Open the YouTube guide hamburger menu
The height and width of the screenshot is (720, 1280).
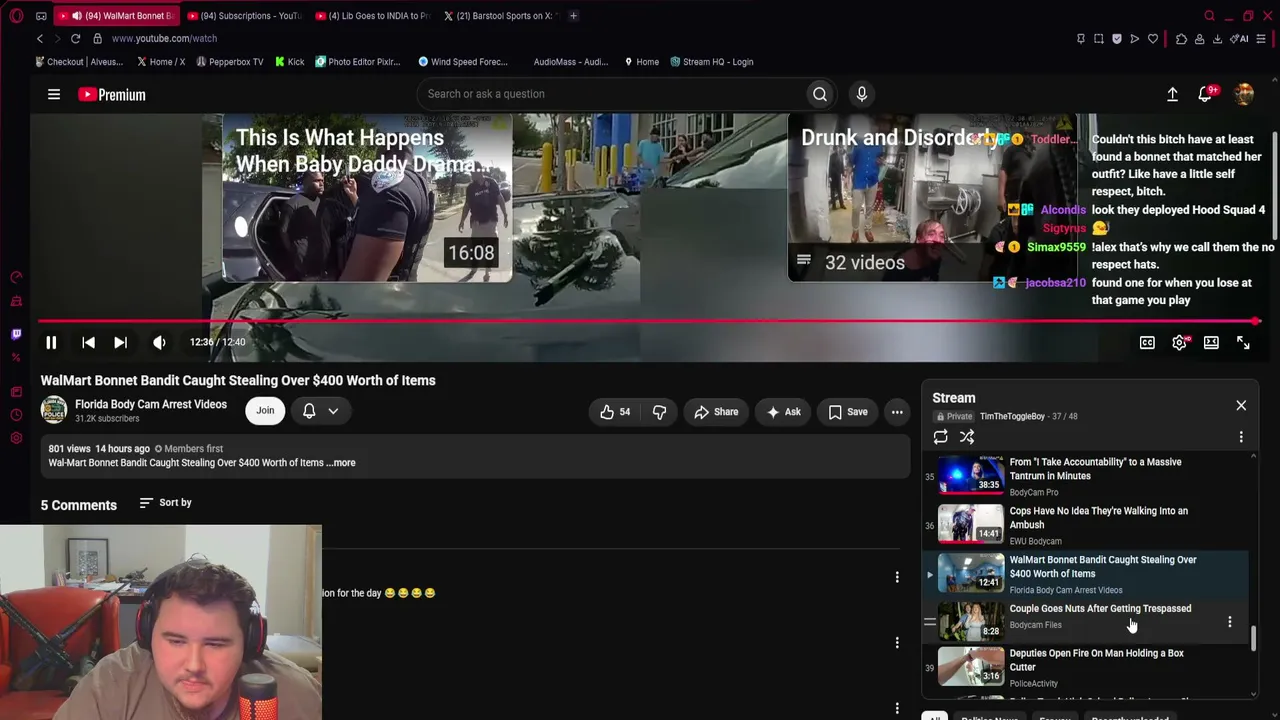point(54,94)
